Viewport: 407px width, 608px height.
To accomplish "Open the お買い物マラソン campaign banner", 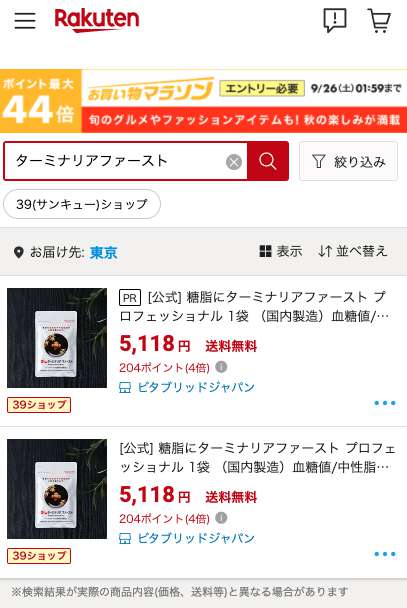I will tap(204, 101).
